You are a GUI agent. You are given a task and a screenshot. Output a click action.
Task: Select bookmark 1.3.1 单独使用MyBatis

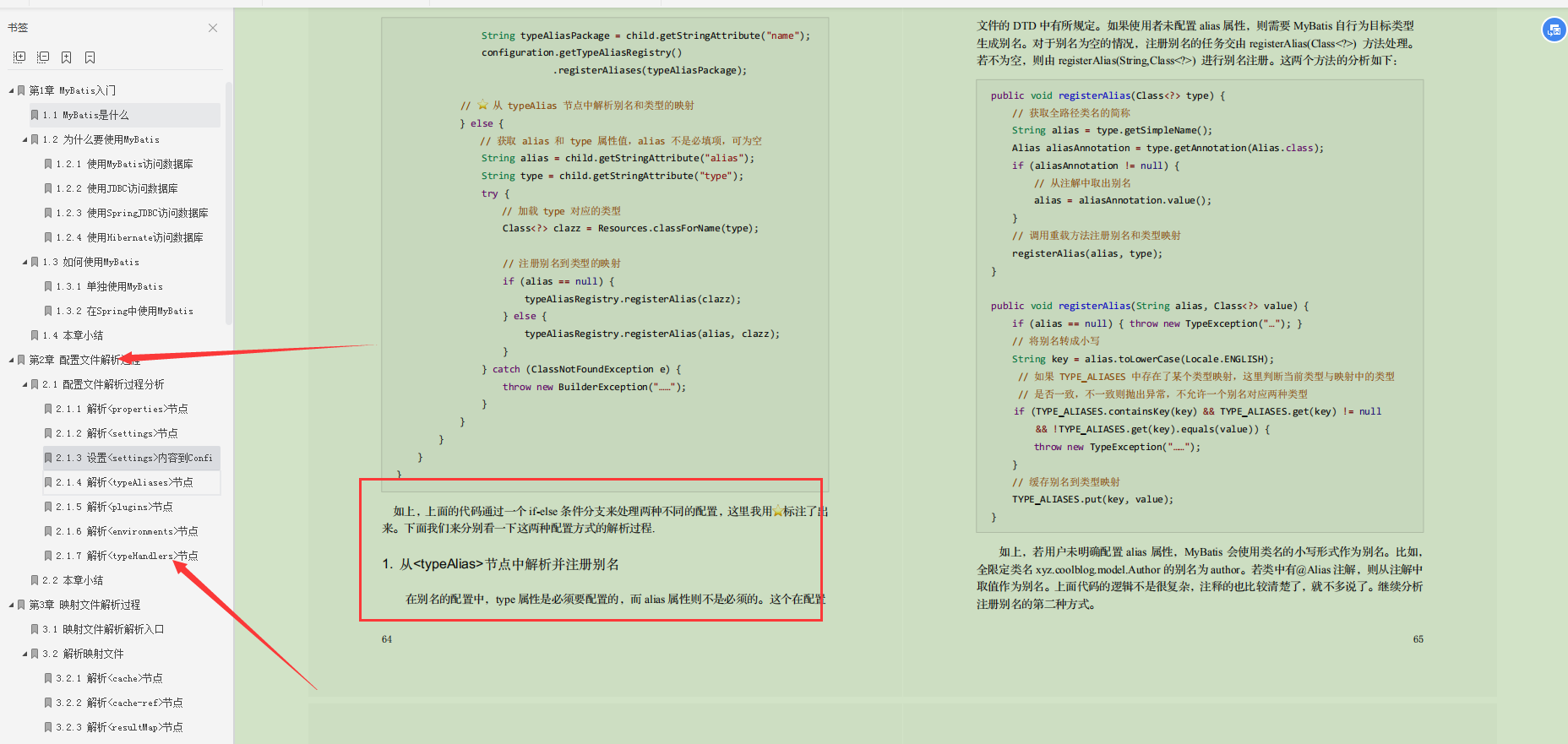click(x=109, y=286)
